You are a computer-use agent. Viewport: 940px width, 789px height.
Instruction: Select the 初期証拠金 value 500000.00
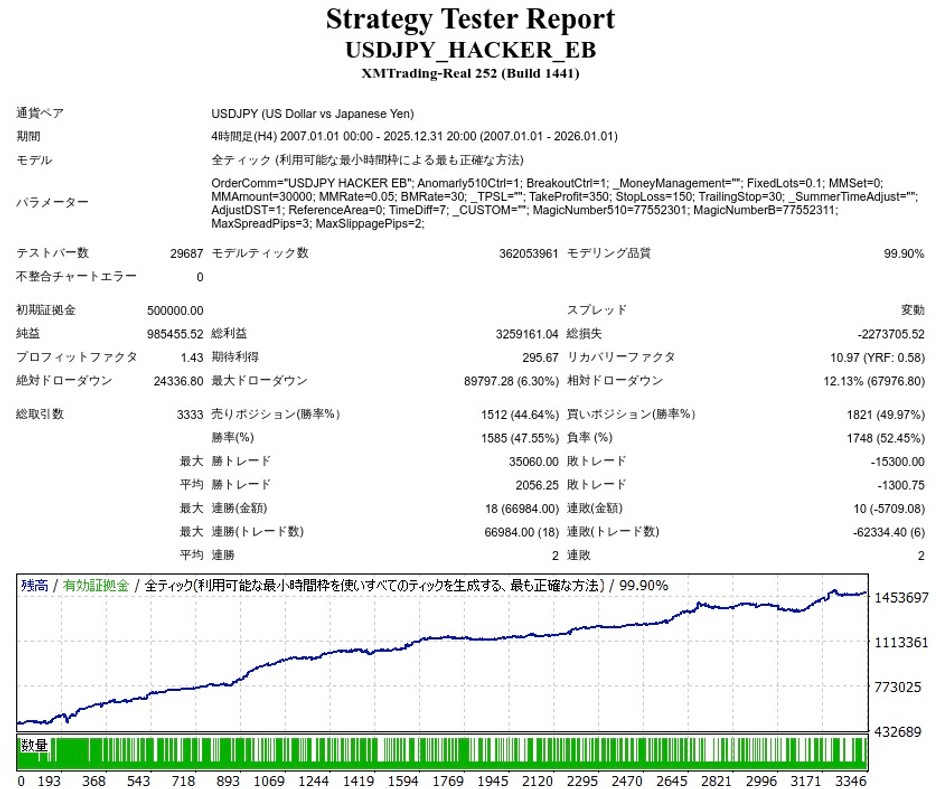tap(175, 310)
